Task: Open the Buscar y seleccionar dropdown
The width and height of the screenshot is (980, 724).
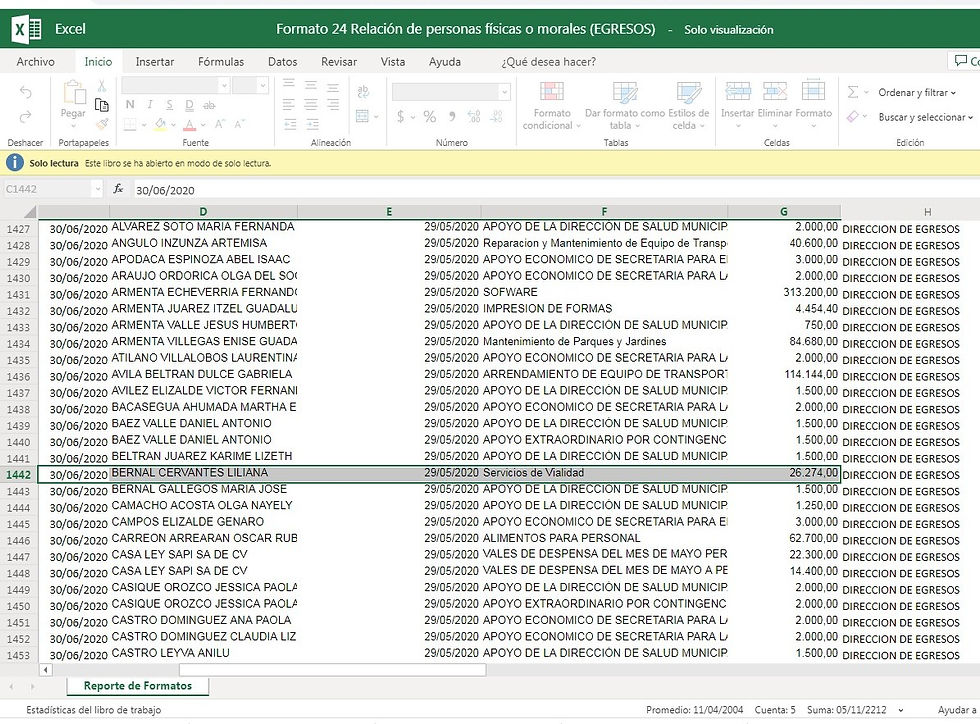Action: [921, 117]
